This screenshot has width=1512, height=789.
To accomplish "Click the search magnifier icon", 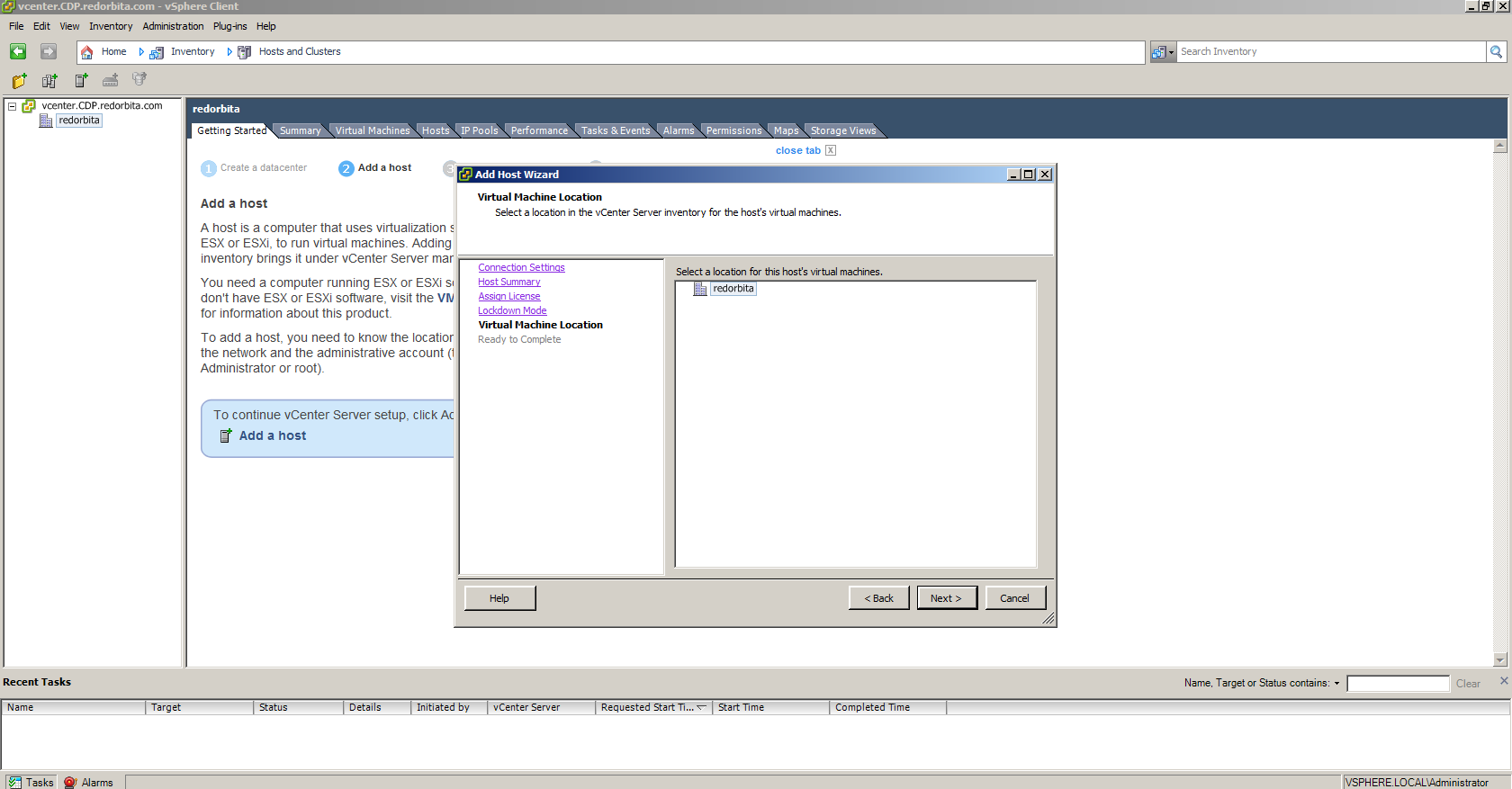I will 1496,52.
